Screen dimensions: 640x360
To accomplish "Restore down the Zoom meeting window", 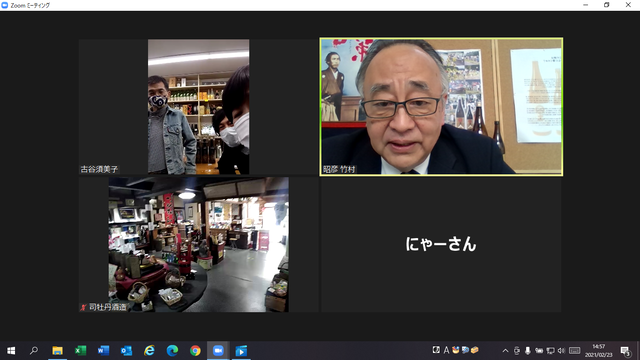I will click(x=607, y=5).
